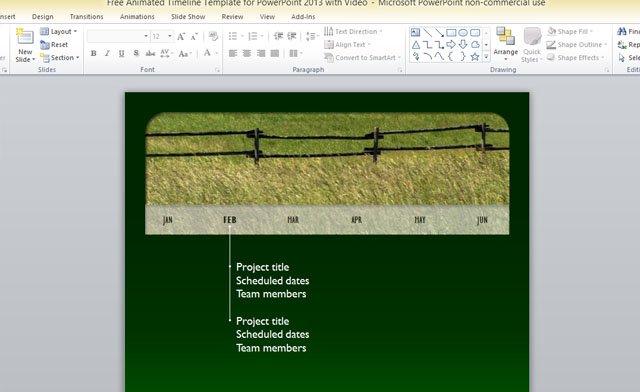Click the Arrange button
Image resolution: width=640 pixels, height=392 pixels.
tap(505, 44)
